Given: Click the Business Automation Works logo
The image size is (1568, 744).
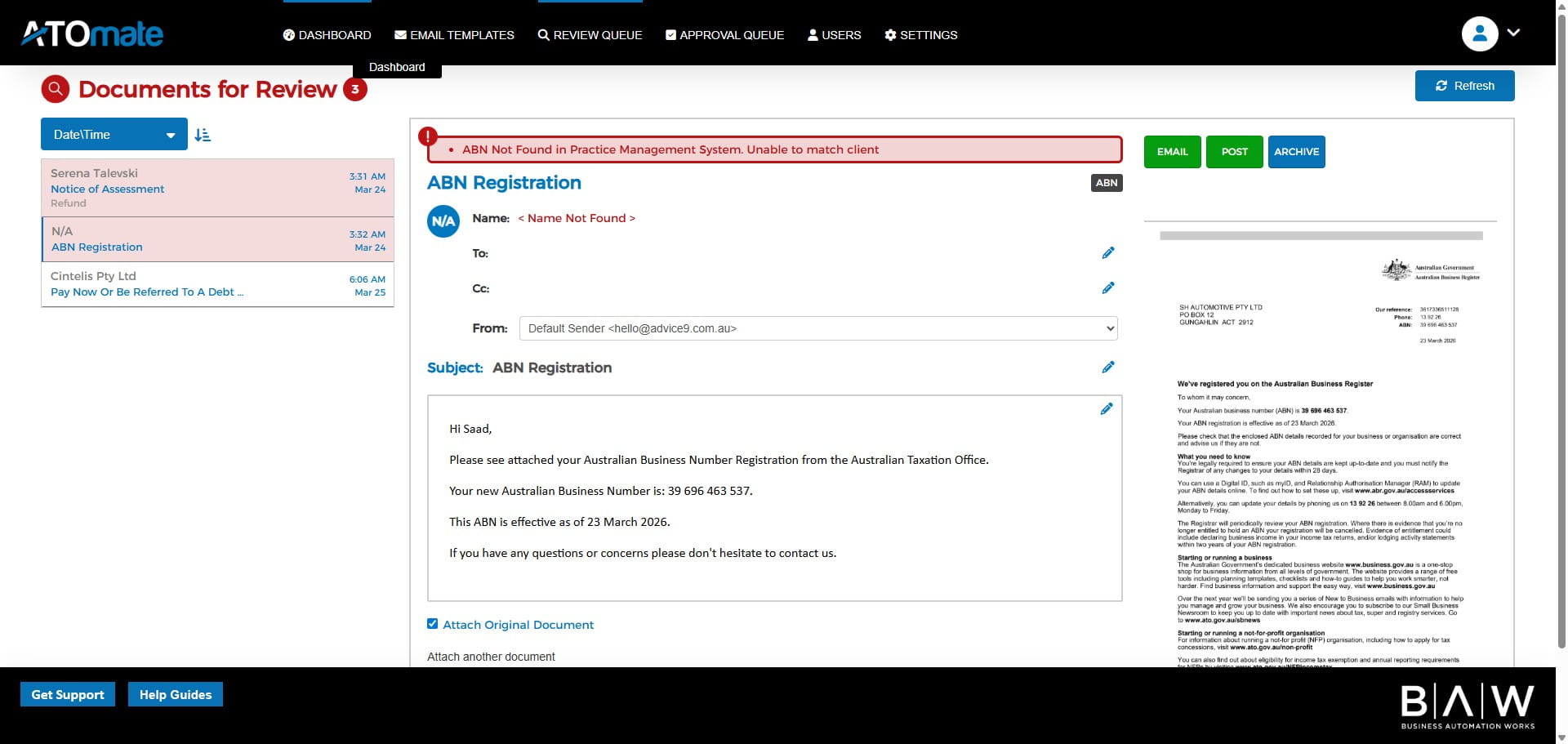Looking at the screenshot, I should pos(1468,706).
